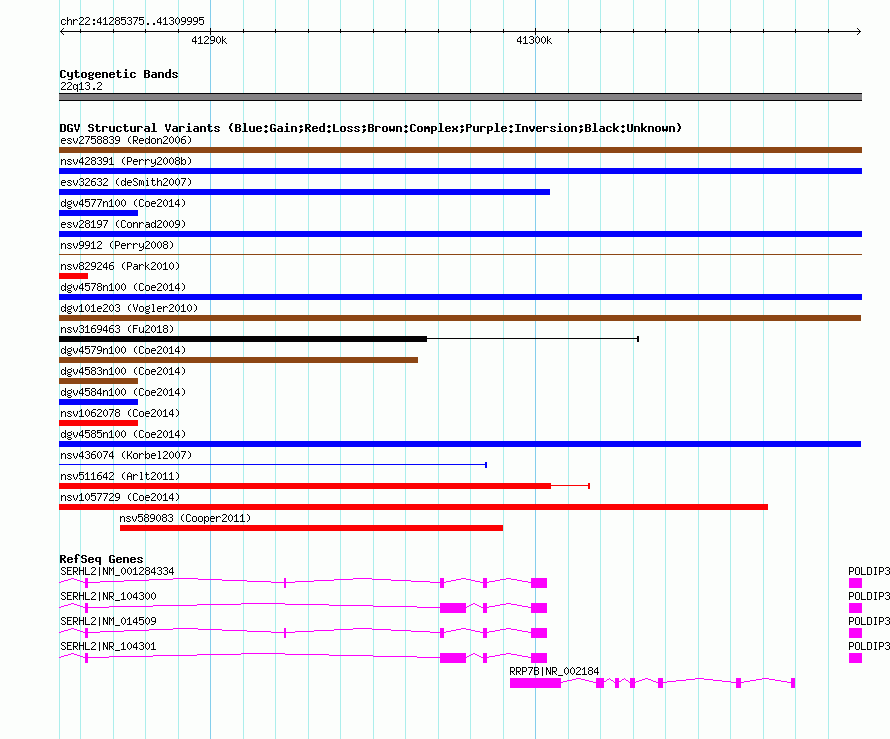Open variant nsv436074 (Korbel2007) label
This screenshot has width=890, height=739.
(126, 455)
